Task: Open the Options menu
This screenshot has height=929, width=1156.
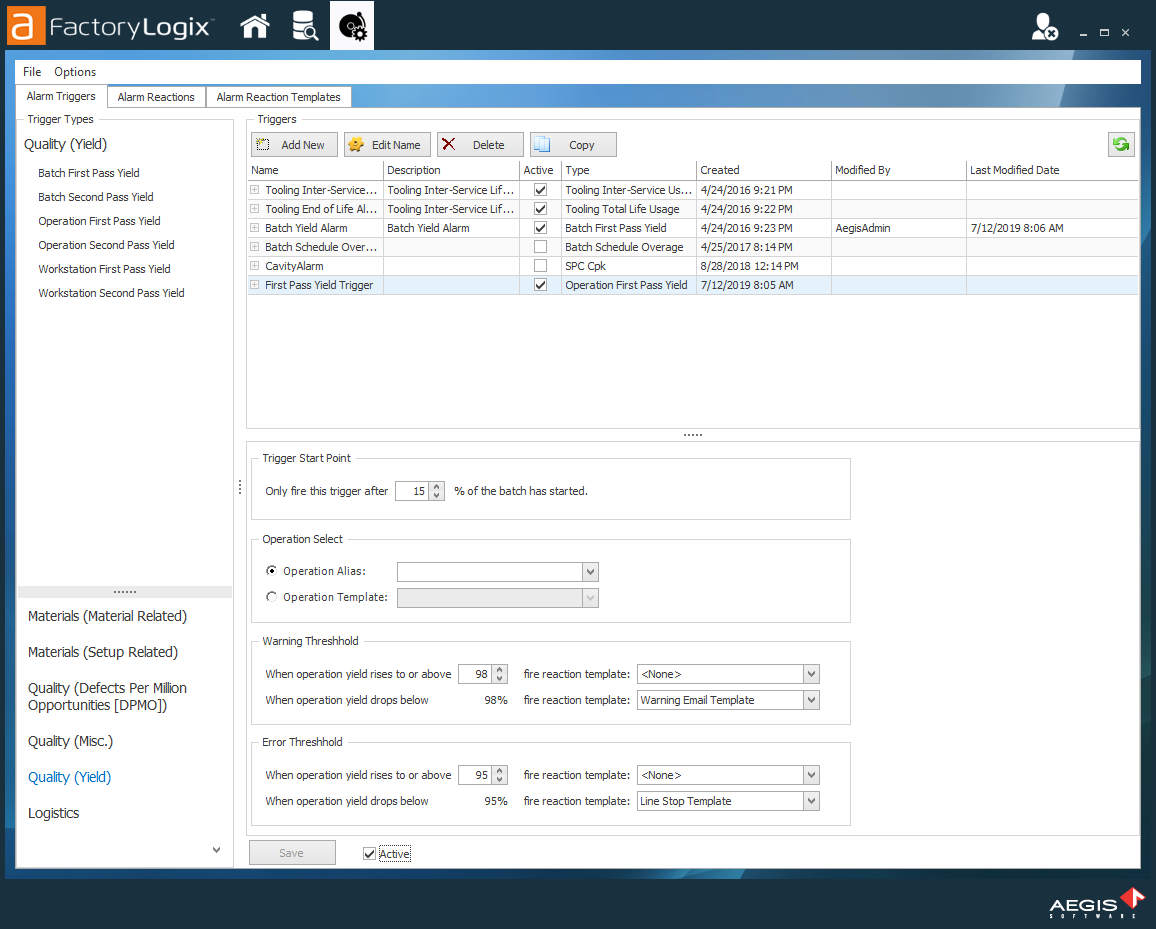Action: [75, 71]
